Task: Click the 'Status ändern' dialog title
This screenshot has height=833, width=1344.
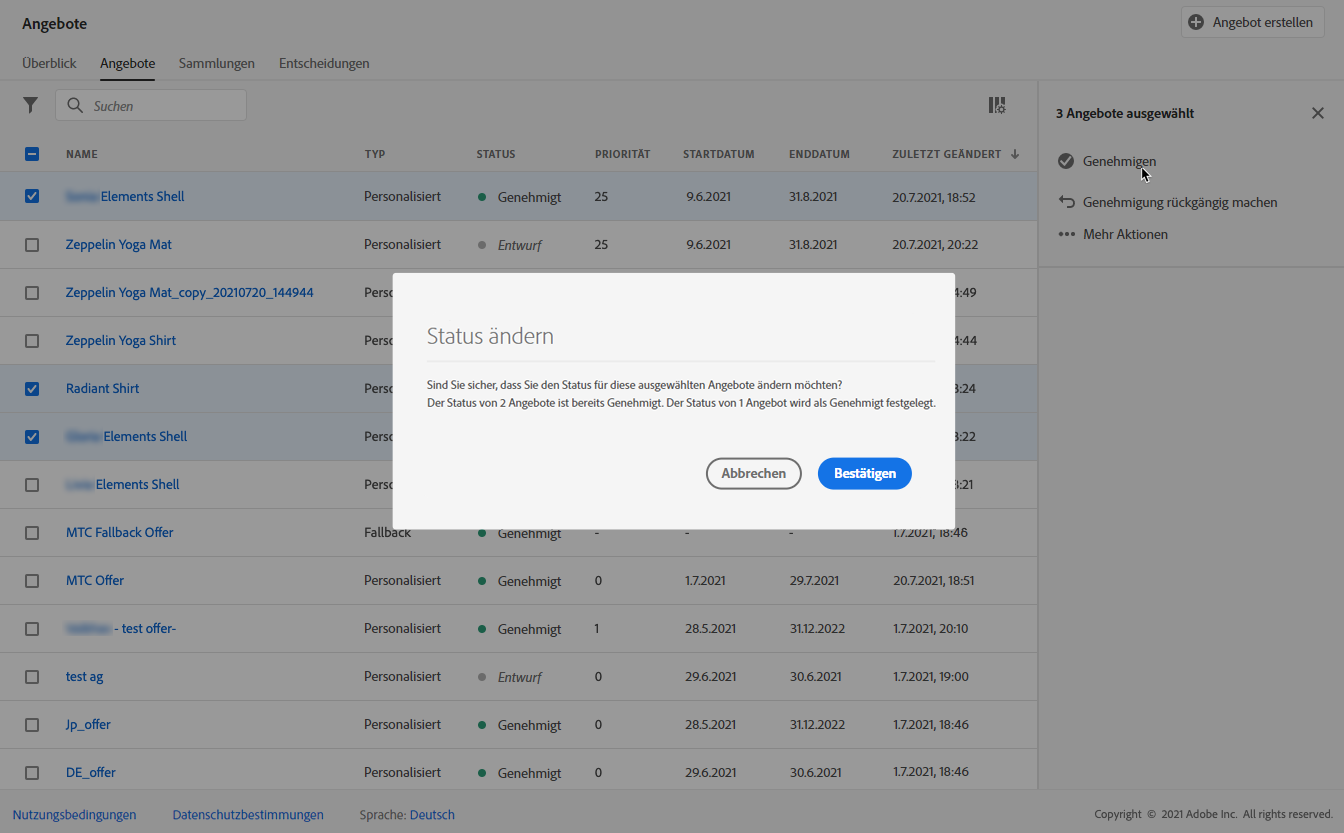Action: click(490, 336)
